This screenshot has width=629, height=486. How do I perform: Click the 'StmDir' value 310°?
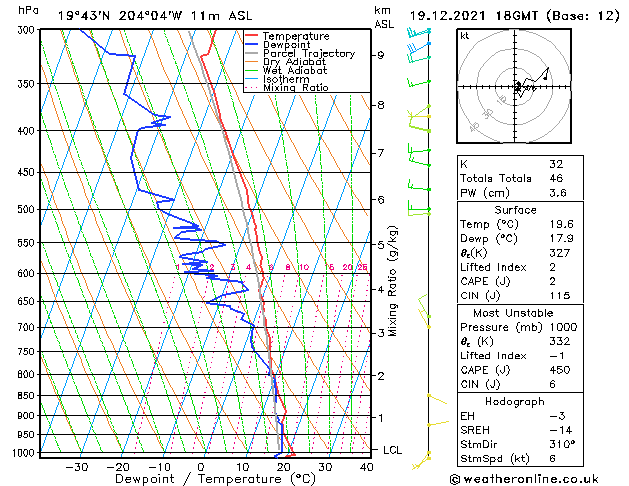562,444
